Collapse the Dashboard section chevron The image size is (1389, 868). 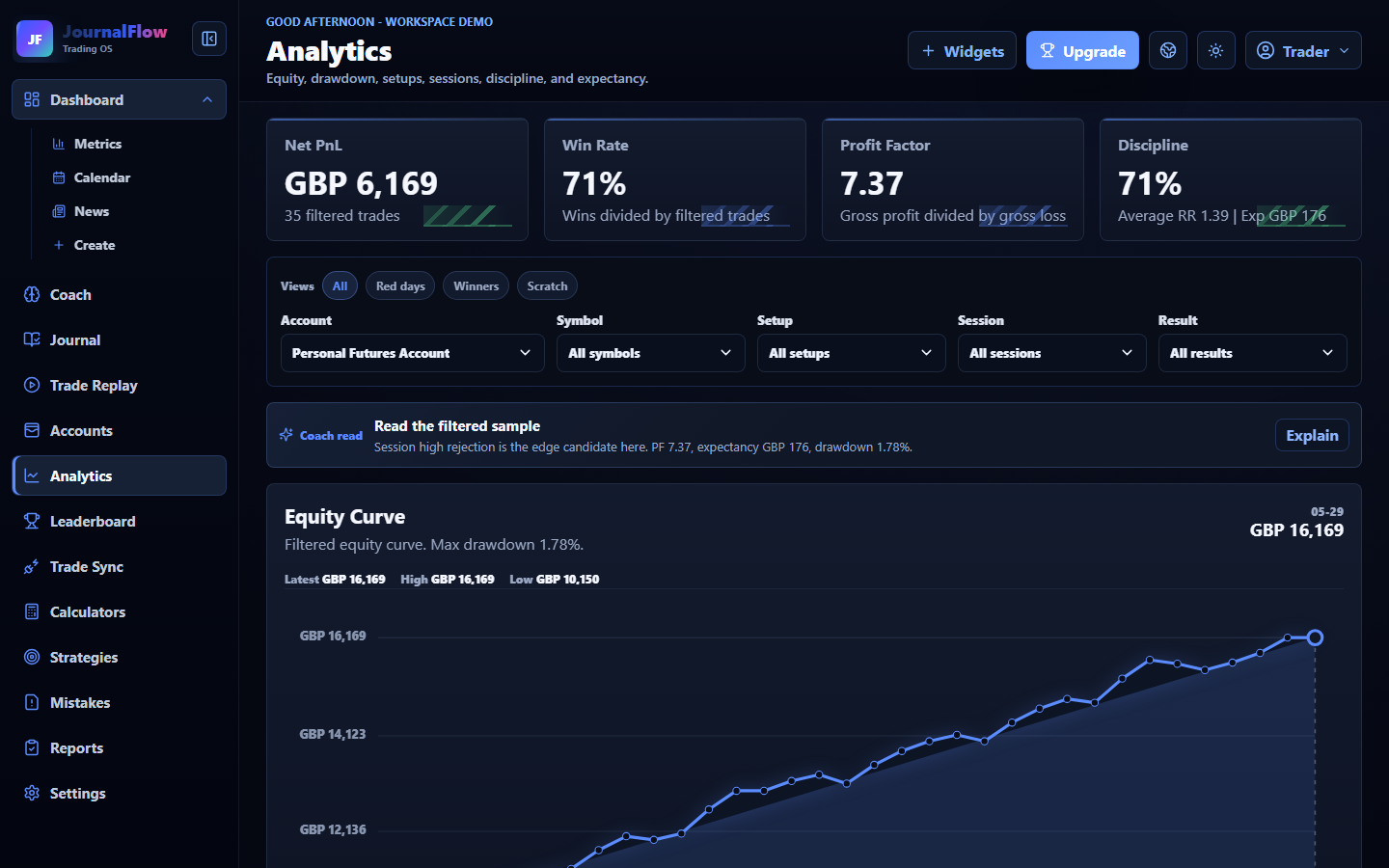point(207,99)
